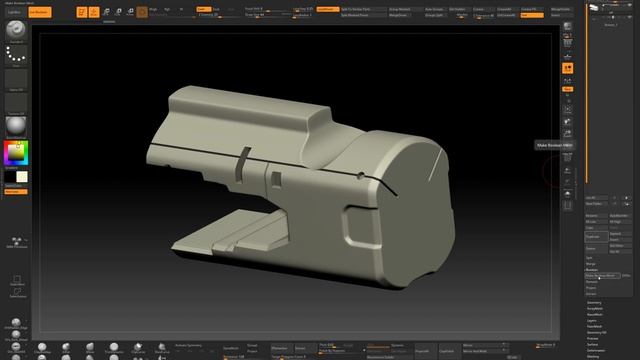Select the ClayBuildup brush
This screenshot has height=360, width=640.
42,348
